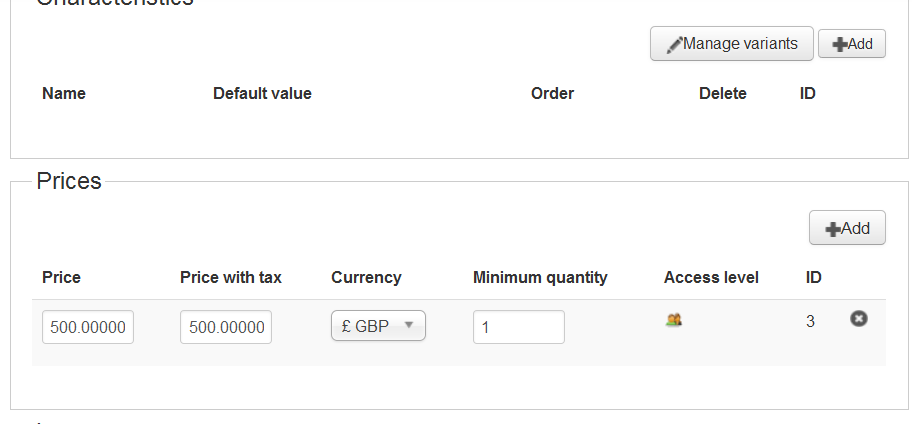This screenshot has width=912, height=424.
Task: Open the access level users icon
Action: [x=674, y=320]
